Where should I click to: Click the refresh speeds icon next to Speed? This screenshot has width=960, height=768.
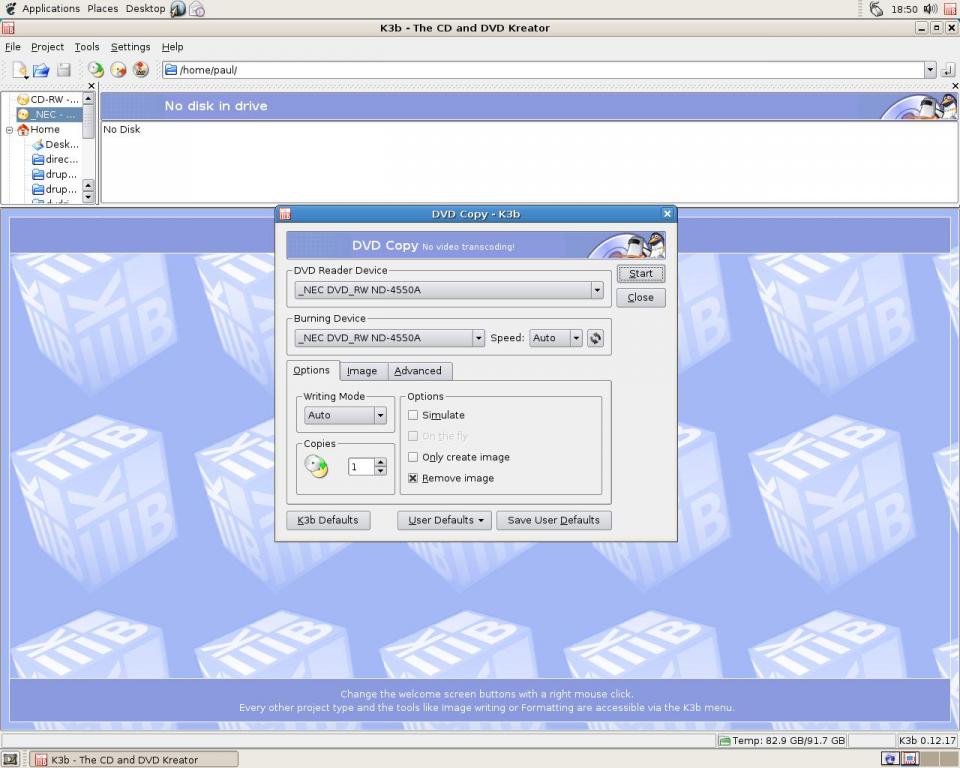pyautogui.click(x=595, y=338)
